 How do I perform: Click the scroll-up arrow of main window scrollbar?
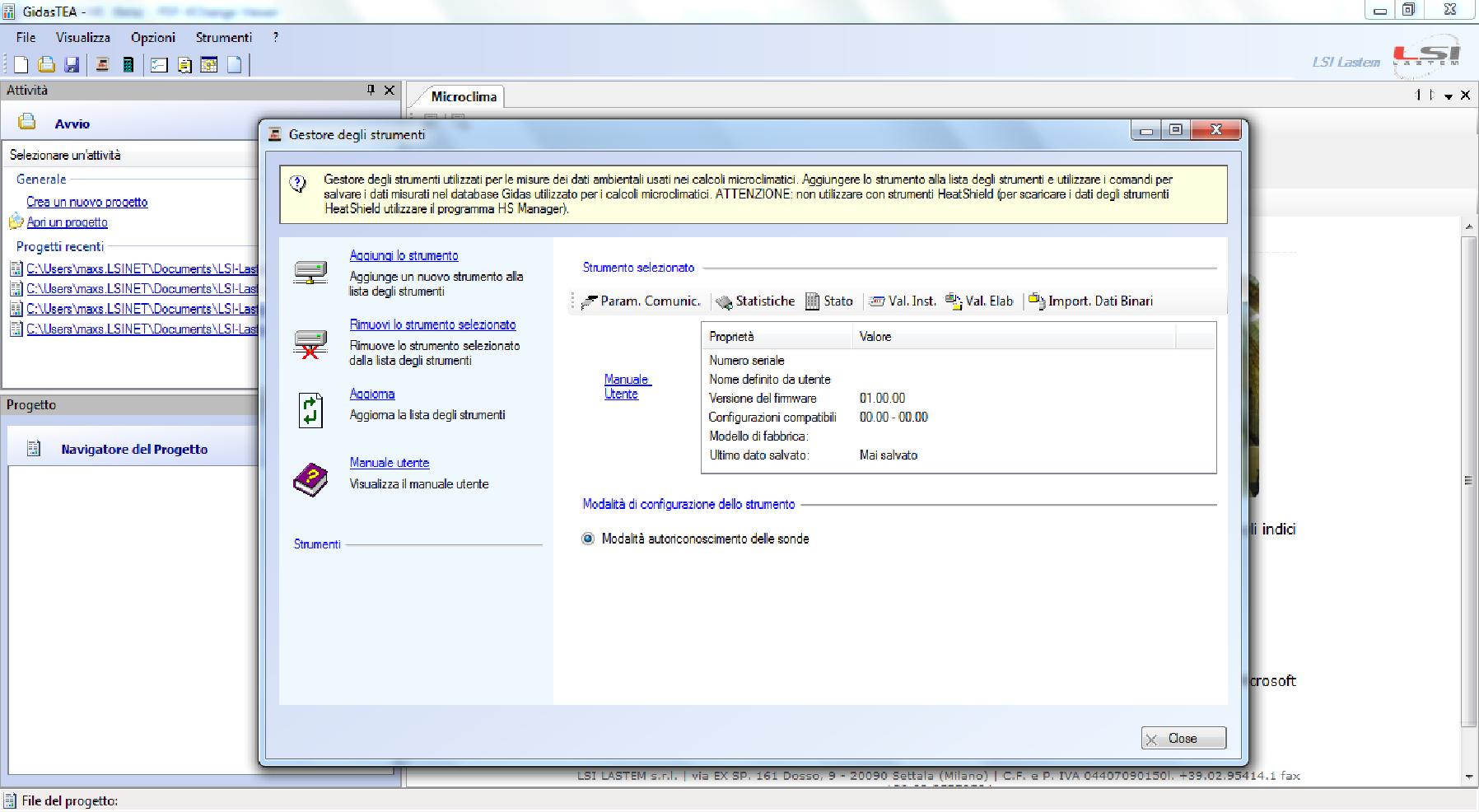point(1469,226)
